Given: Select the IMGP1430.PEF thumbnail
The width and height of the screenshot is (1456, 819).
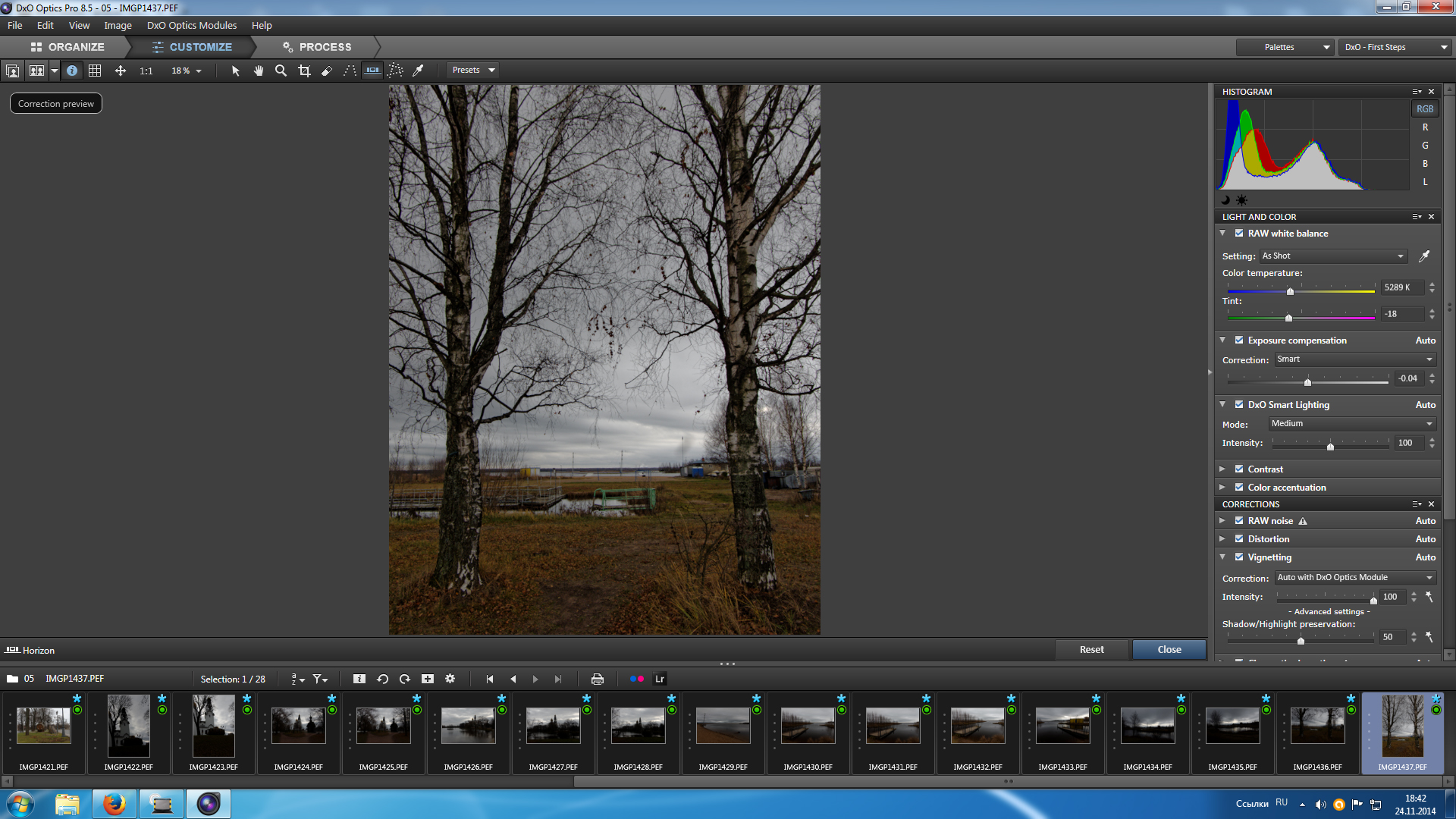Looking at the screenshot, I should tap(808, 726).
